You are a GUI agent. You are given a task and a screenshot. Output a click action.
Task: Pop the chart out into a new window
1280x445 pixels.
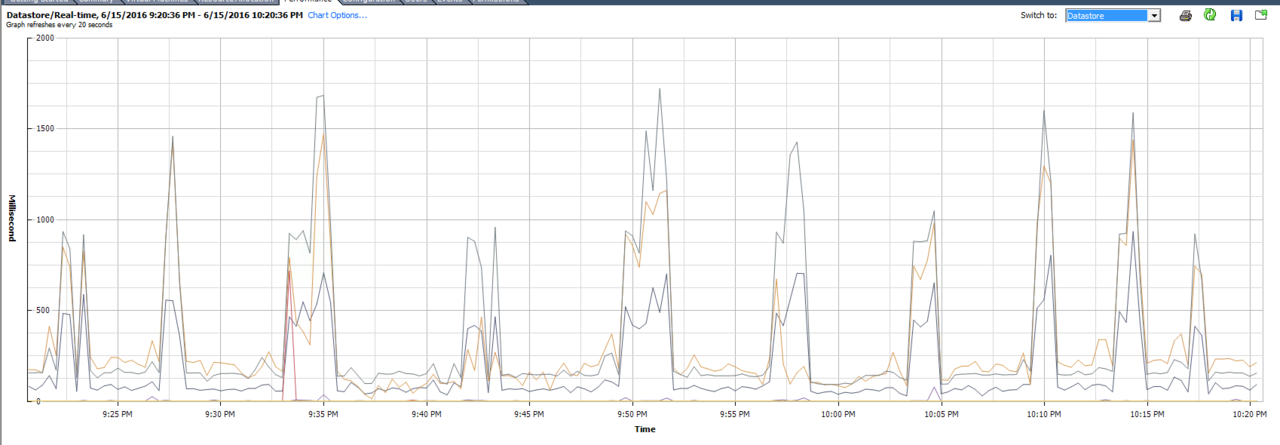pyautogui.click(x=1261, y=15)
